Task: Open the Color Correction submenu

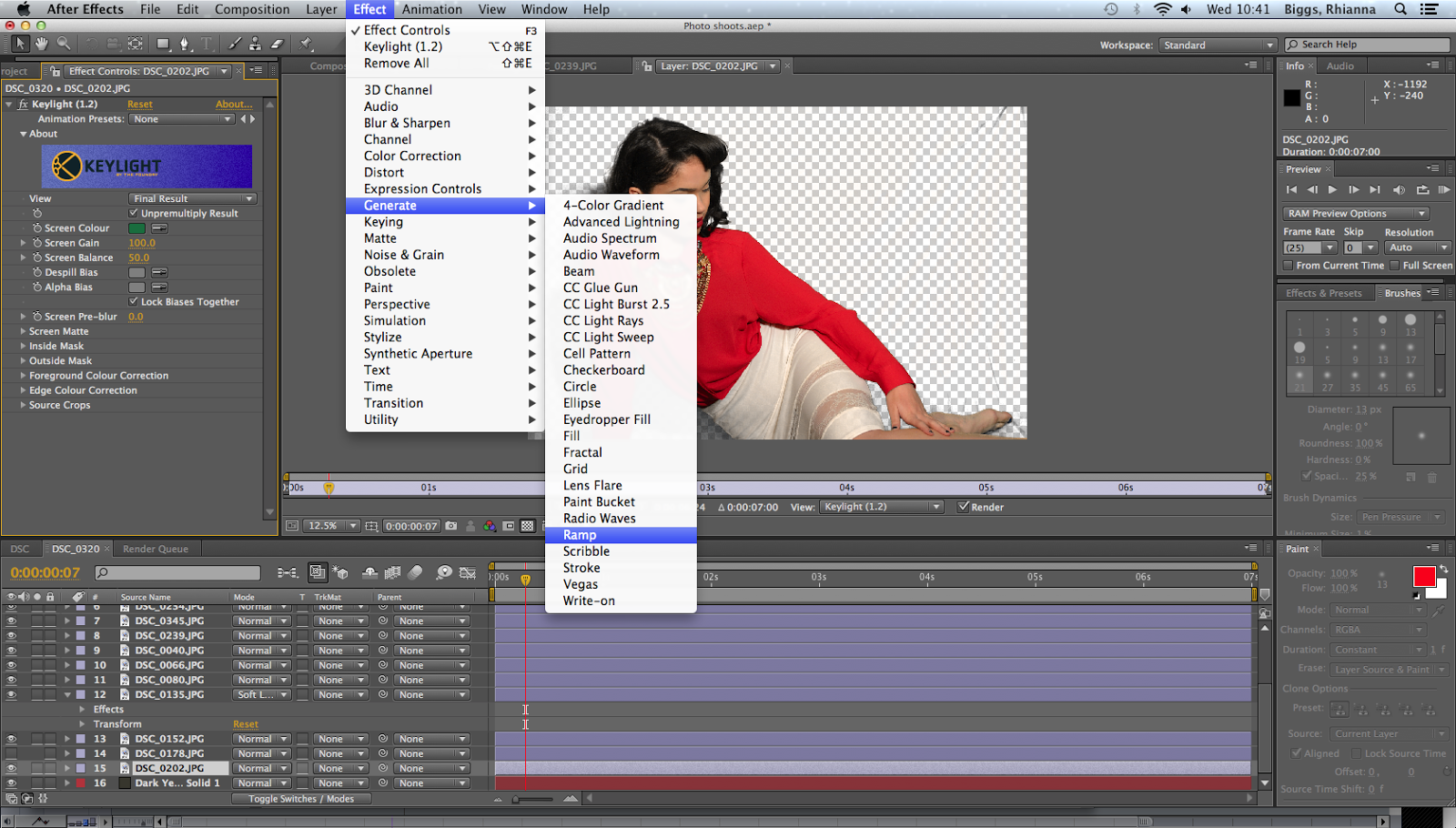Action: (x=445, y=157)
